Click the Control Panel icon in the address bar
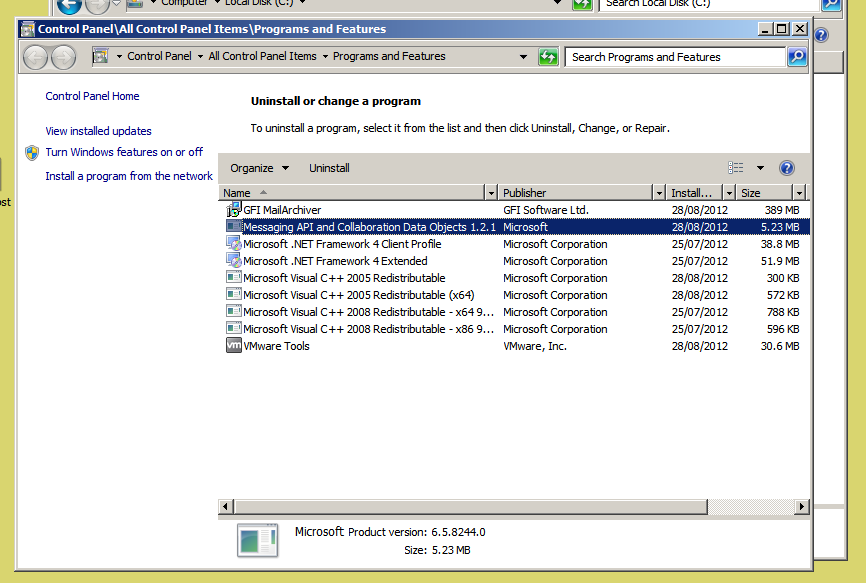 101,56
